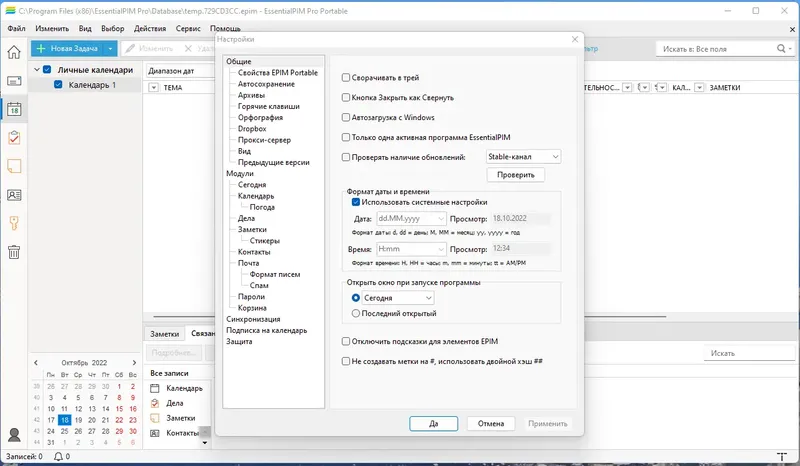This screenshot has width=800, height=466.
Task: Select Формат писем under Почта
Action: (x=275, y=274)
